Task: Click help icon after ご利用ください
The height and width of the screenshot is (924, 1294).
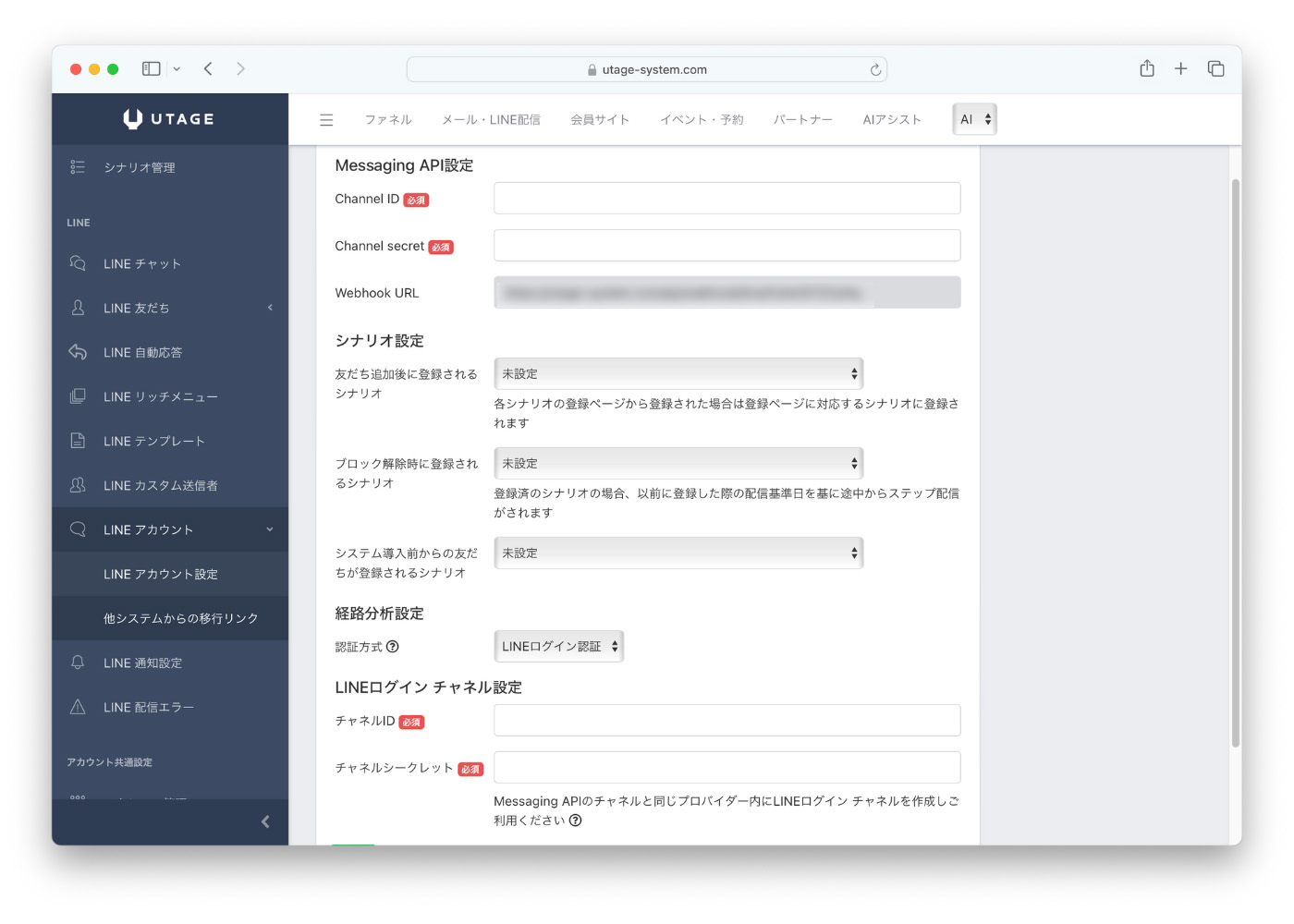Action: point(575,821)
